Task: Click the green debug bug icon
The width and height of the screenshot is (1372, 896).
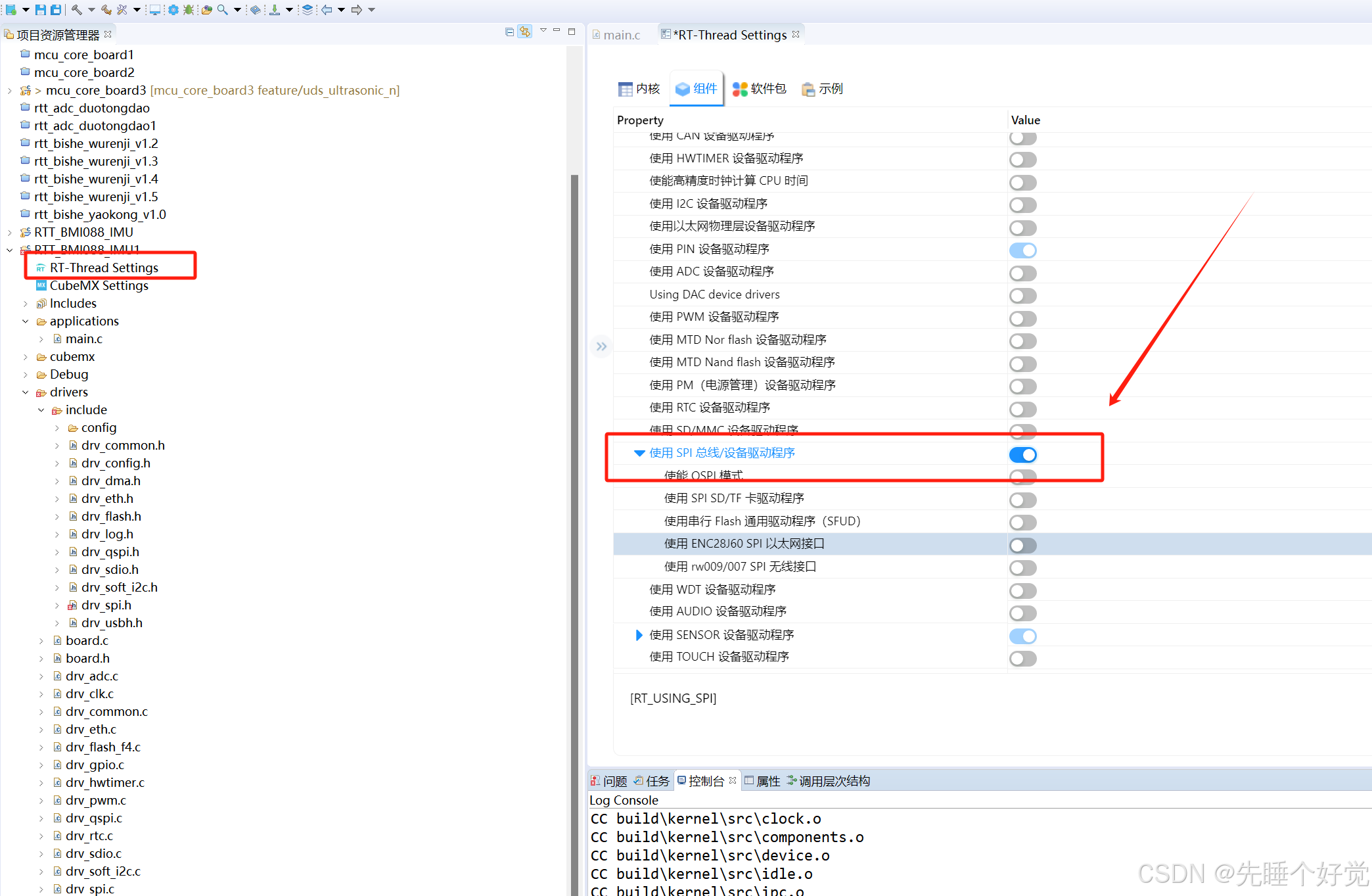Action: point(189,9)
